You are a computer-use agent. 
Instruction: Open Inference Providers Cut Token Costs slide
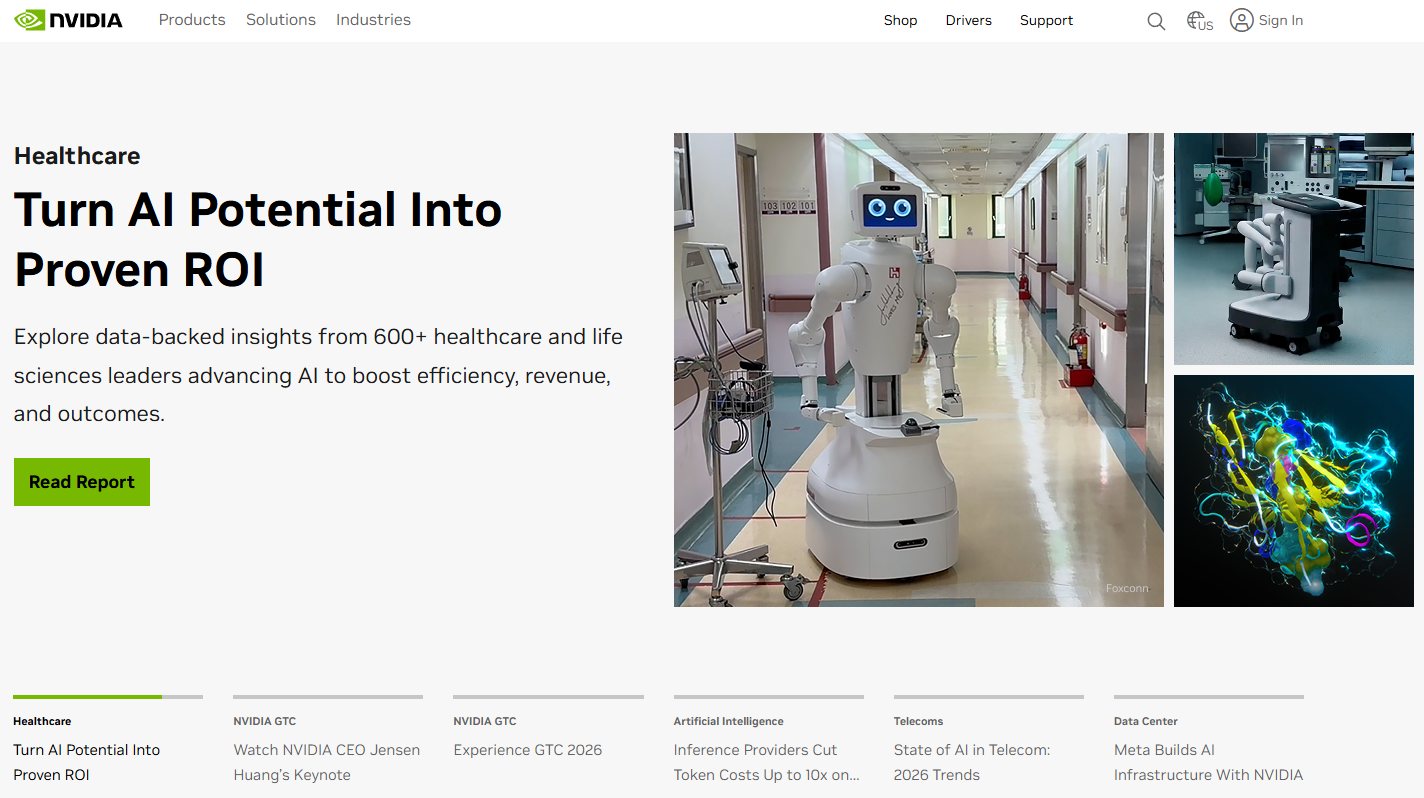(x=767, y=762)
